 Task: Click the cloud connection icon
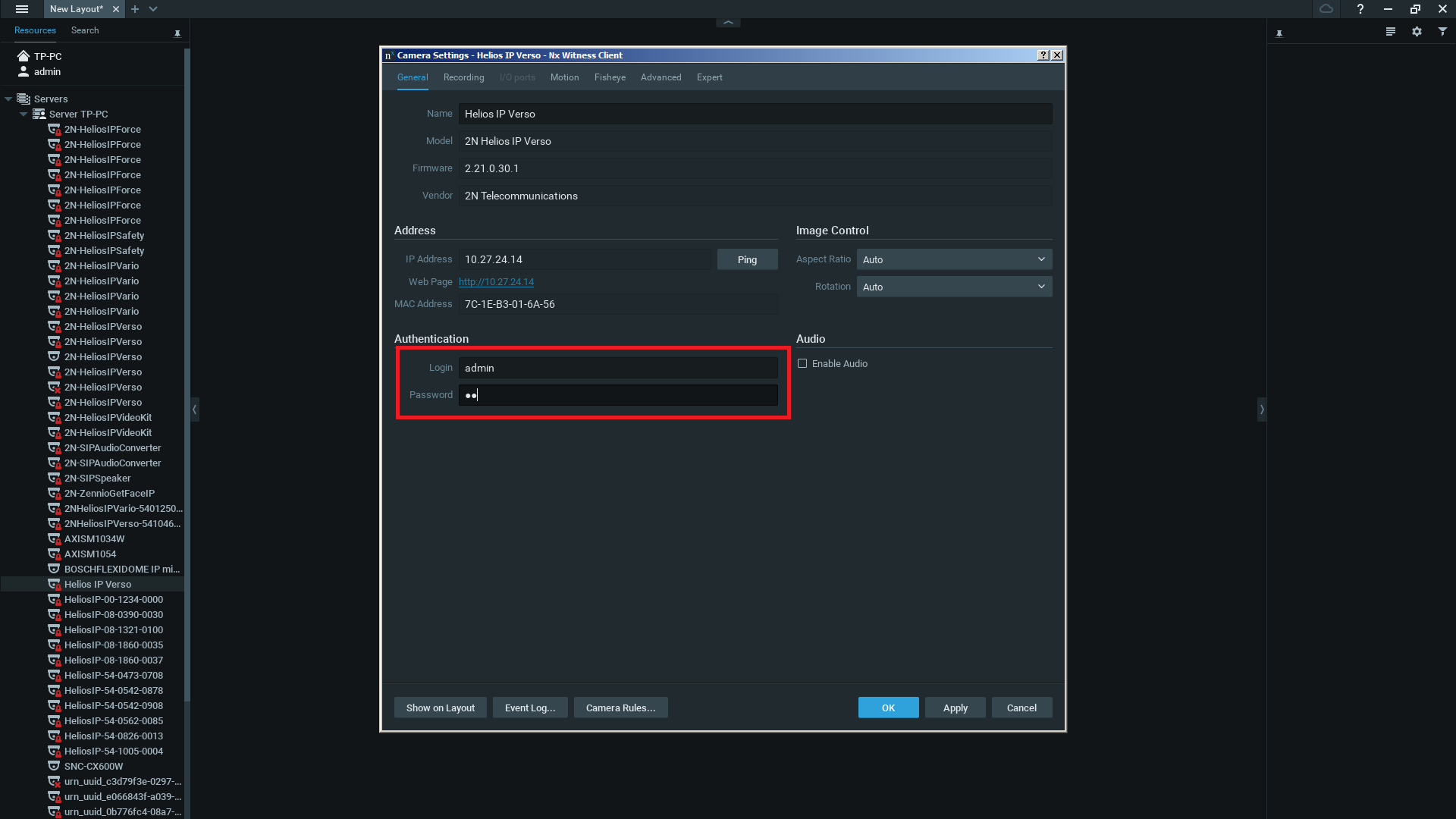tap(1326, 9)
